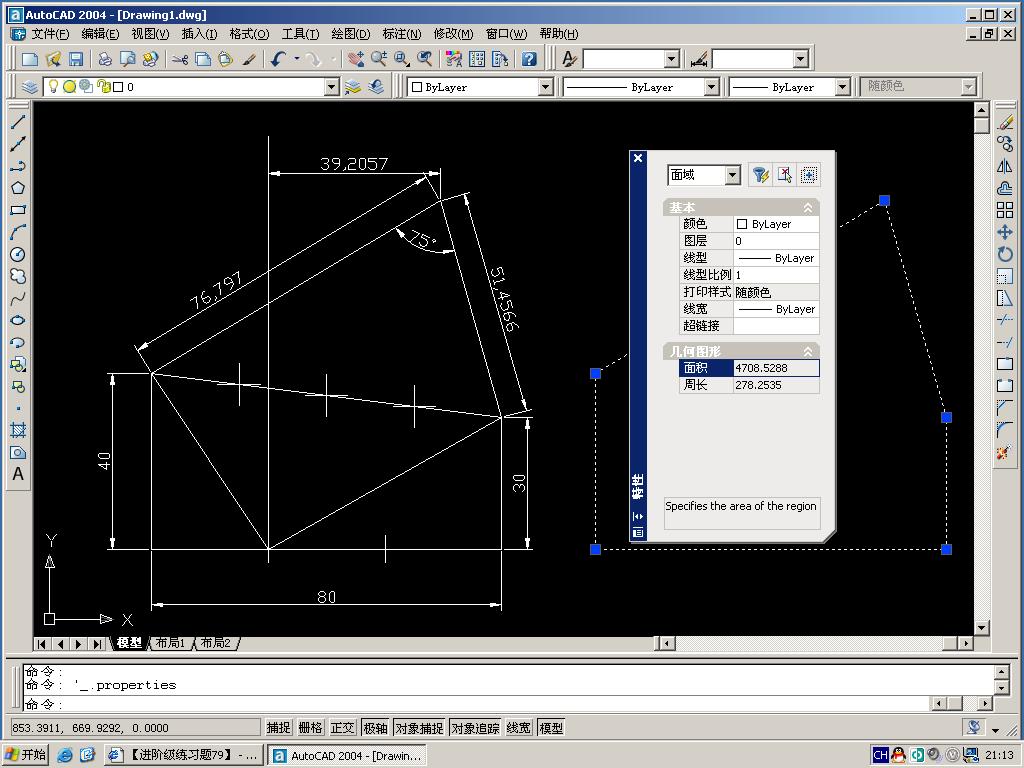
Task: Click the Save floppy disk icon
Action: point(76,59)
